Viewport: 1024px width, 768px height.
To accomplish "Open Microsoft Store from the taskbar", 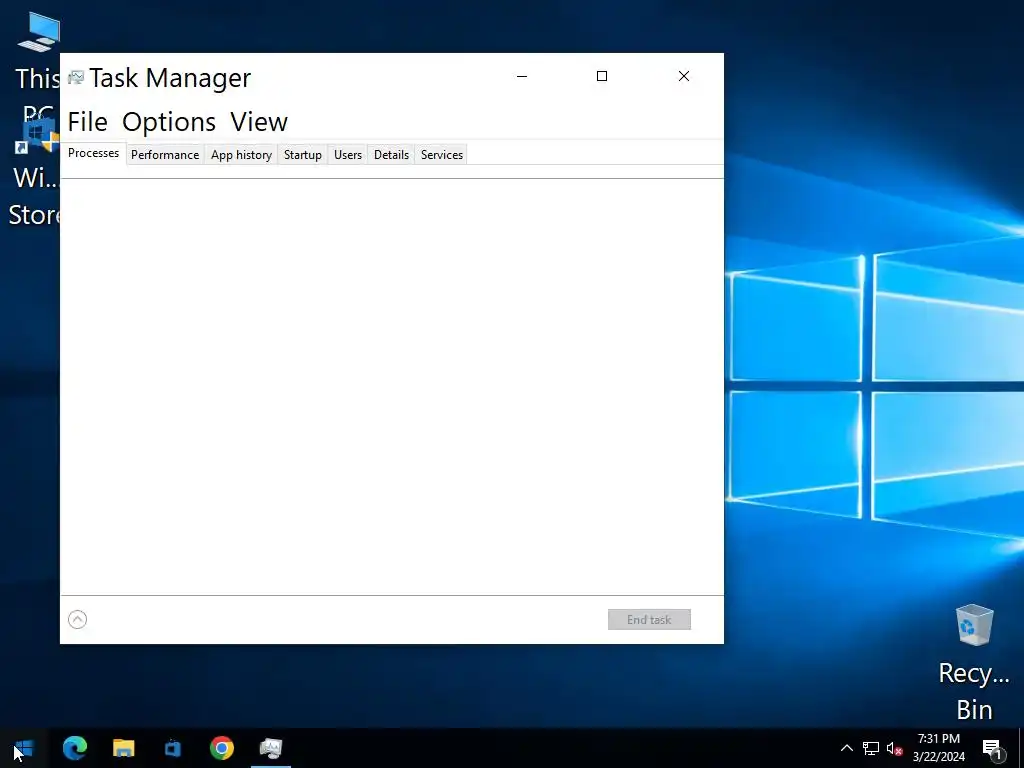I will pyautogui.click(x=172, y=748).
